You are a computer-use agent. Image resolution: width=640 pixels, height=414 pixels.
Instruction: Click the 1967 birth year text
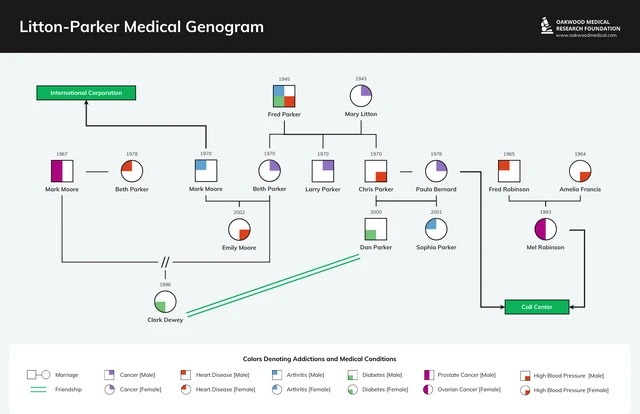[62, 154]
